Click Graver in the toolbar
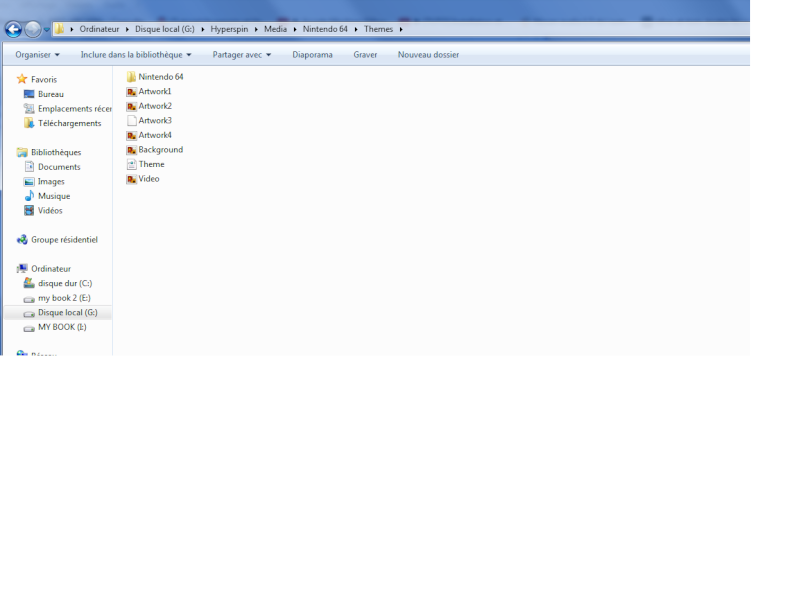The height and width of the screenshot is (605, 800). coord(365,55)
